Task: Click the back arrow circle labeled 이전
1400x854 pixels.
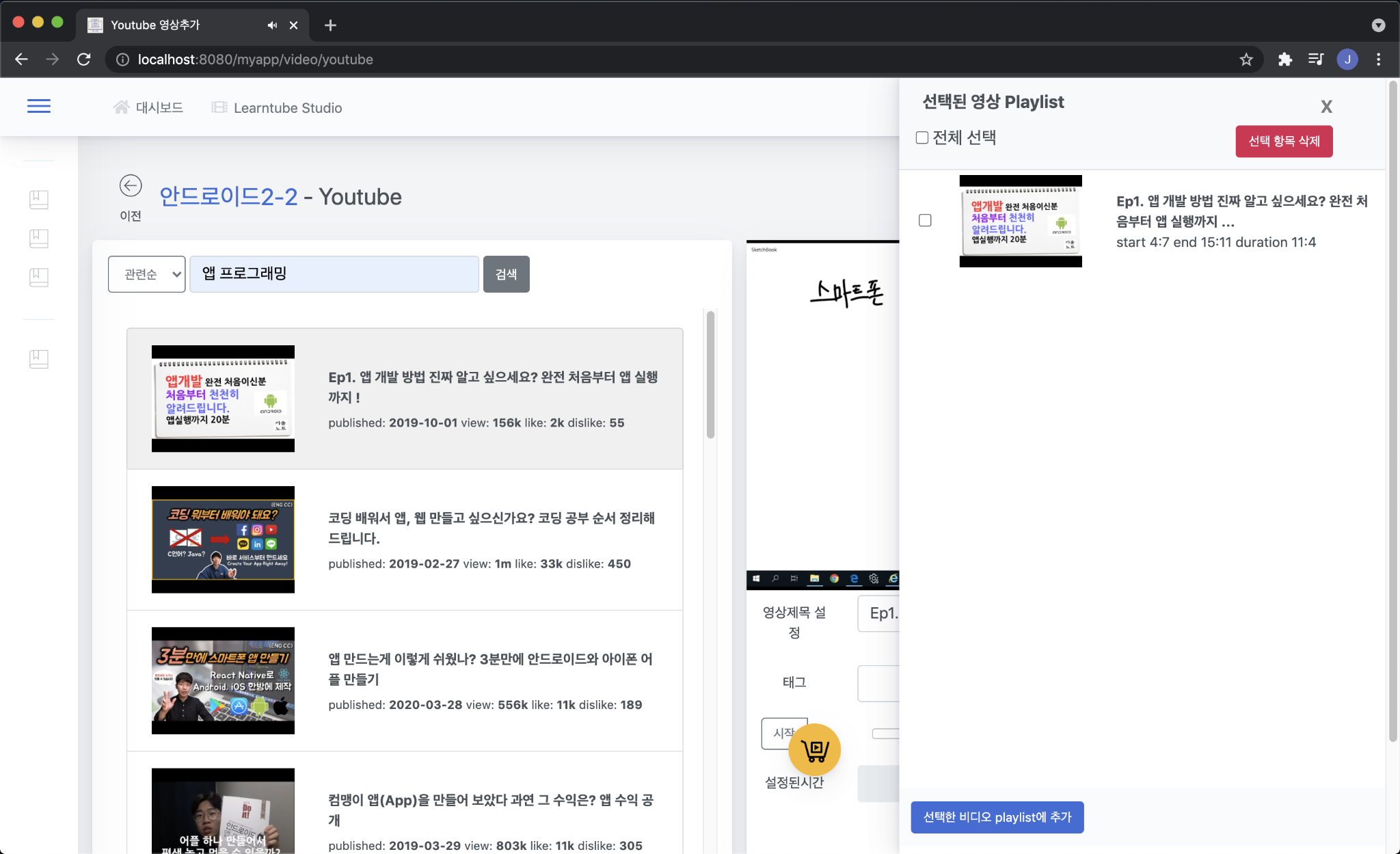Action: point(131,186)
